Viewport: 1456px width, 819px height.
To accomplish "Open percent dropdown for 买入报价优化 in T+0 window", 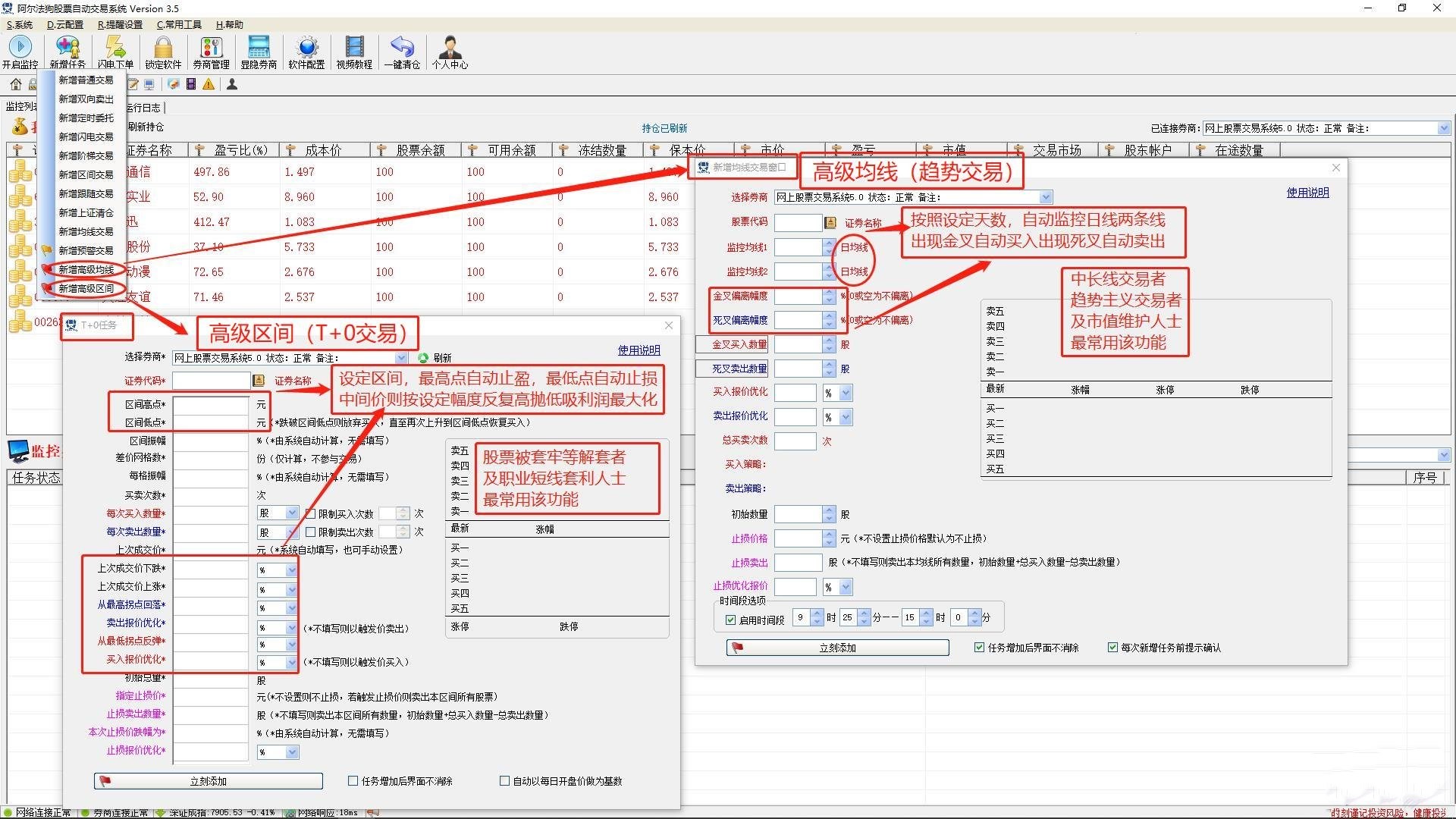I will (292, 662).
